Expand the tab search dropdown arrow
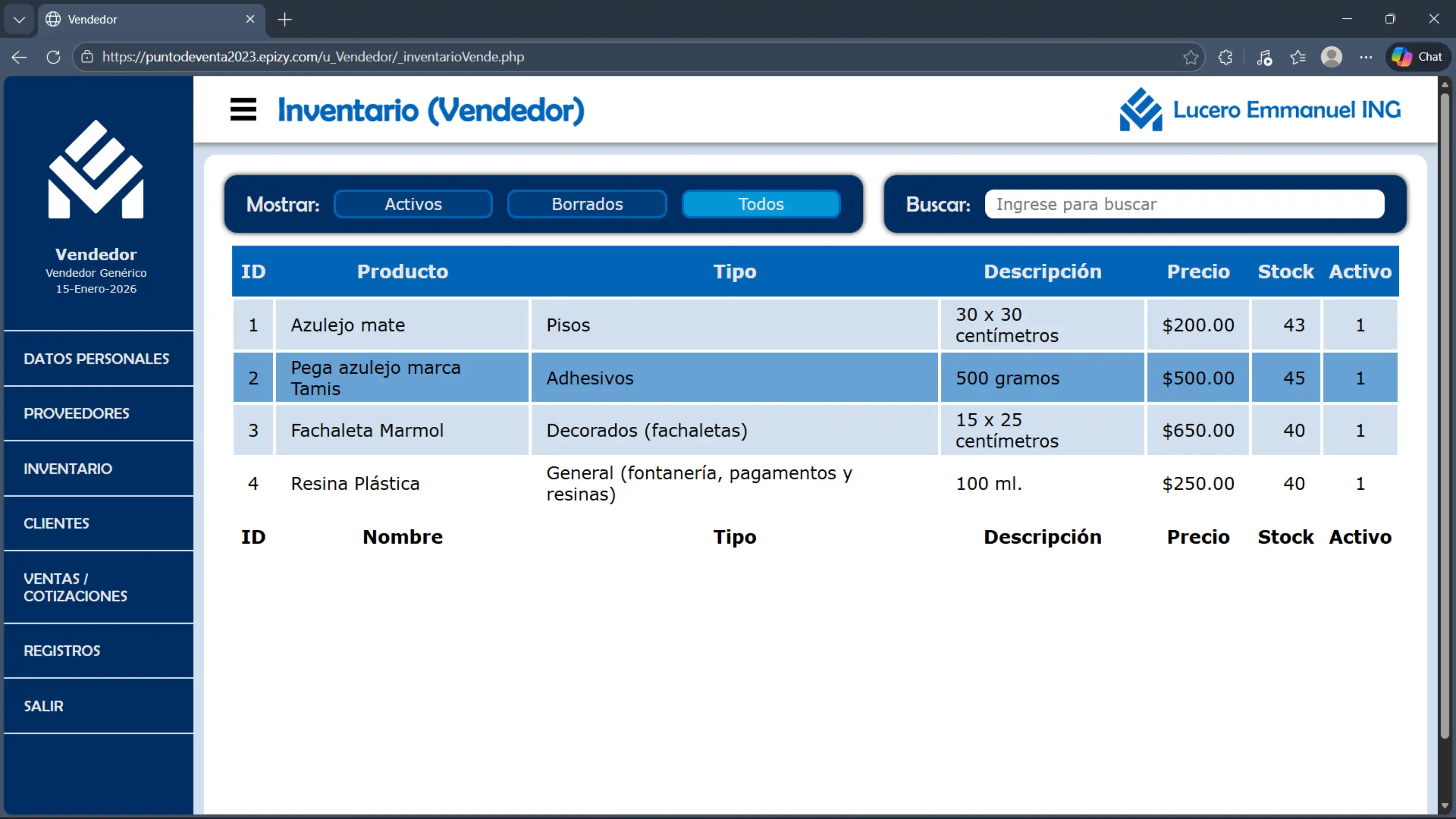1456x819 pixels. point(19,20)
